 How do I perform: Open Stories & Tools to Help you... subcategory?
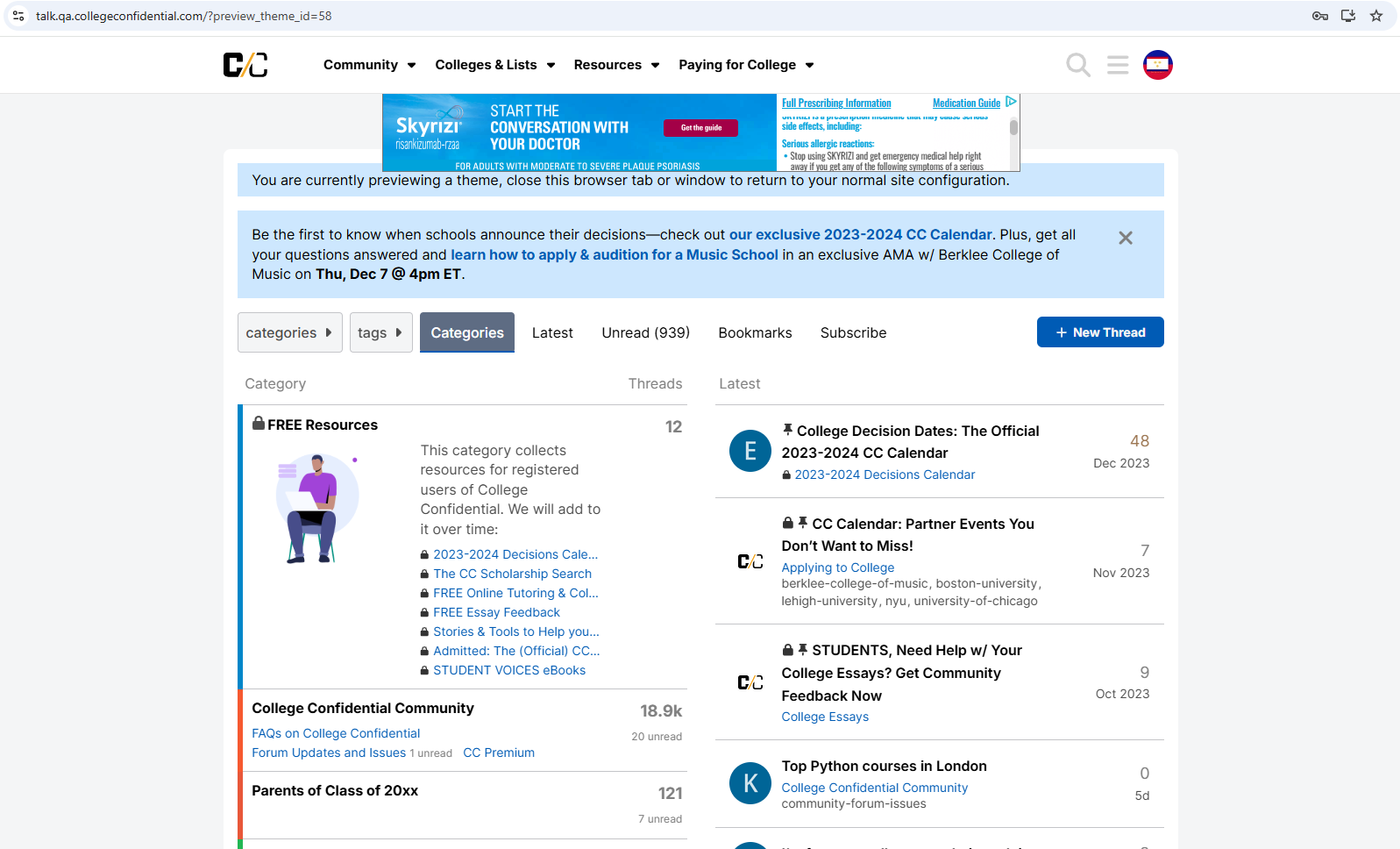[516, 631]
